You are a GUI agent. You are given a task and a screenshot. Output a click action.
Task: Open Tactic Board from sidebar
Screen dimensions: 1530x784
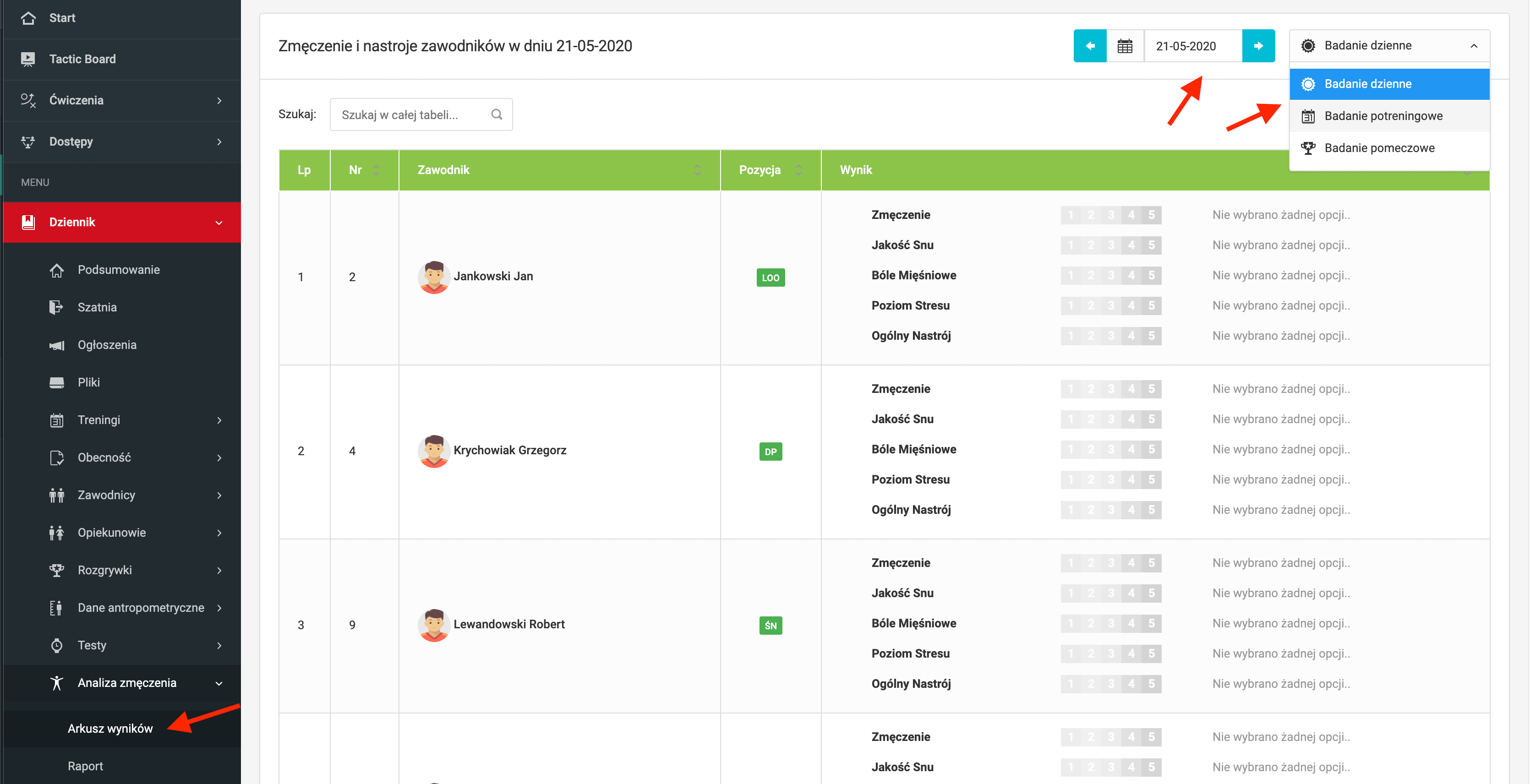[82, 59]
